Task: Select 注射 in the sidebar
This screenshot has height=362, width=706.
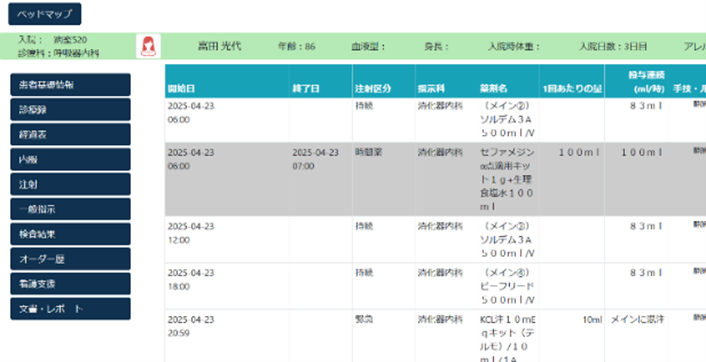Action: point(70,185)
